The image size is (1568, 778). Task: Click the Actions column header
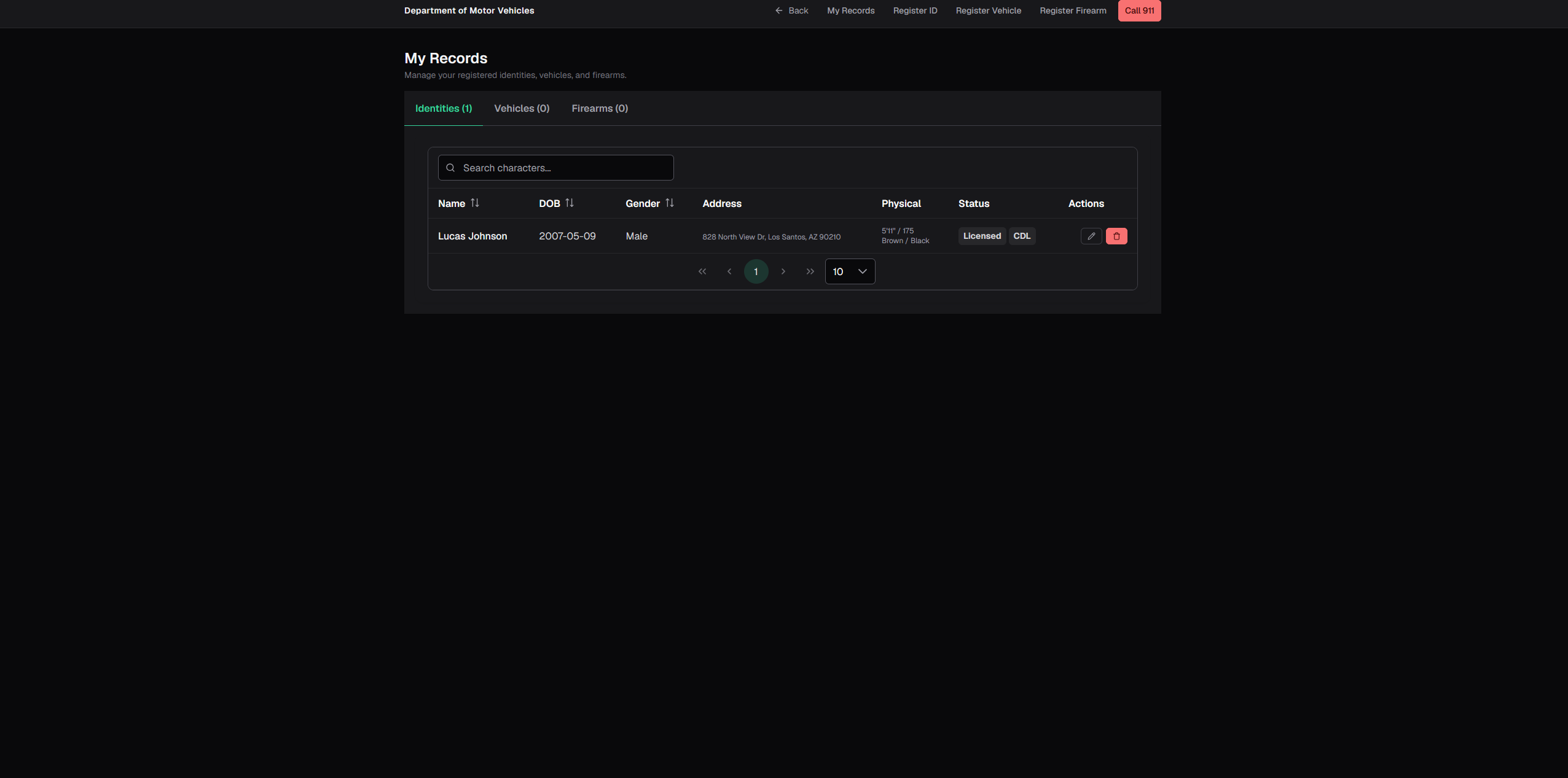[1086, 203]
